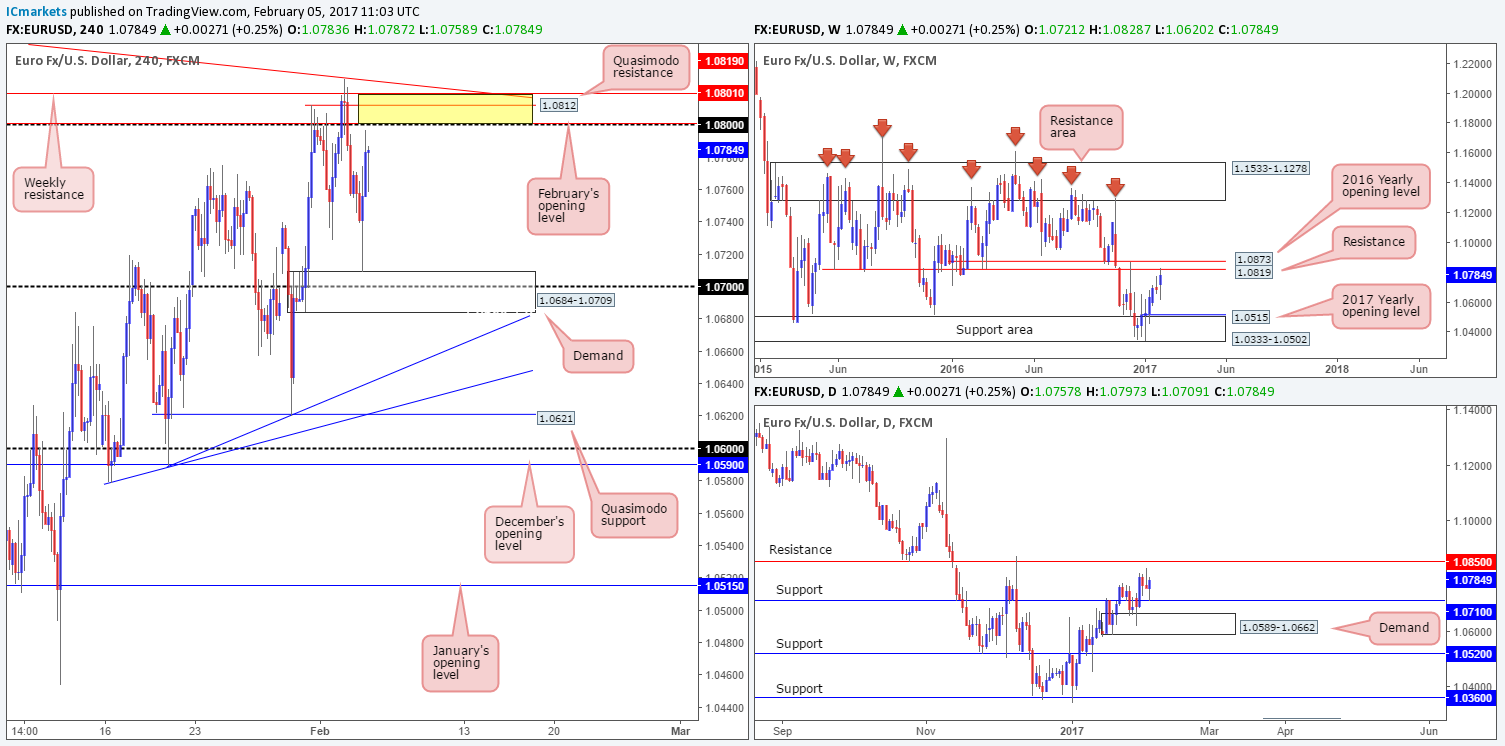Click the 1.0589-1.0662 demand label on daily chart

(1280, 628)
